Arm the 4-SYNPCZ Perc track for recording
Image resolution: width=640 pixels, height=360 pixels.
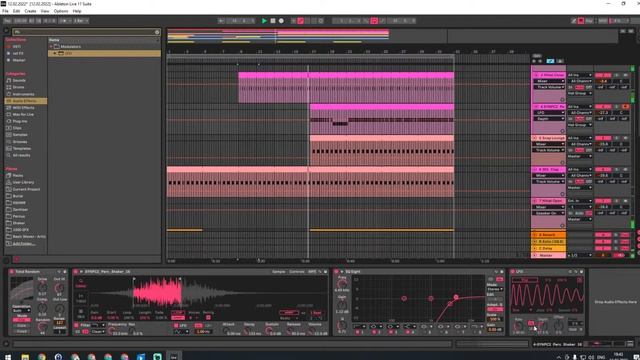click(625, 107)
